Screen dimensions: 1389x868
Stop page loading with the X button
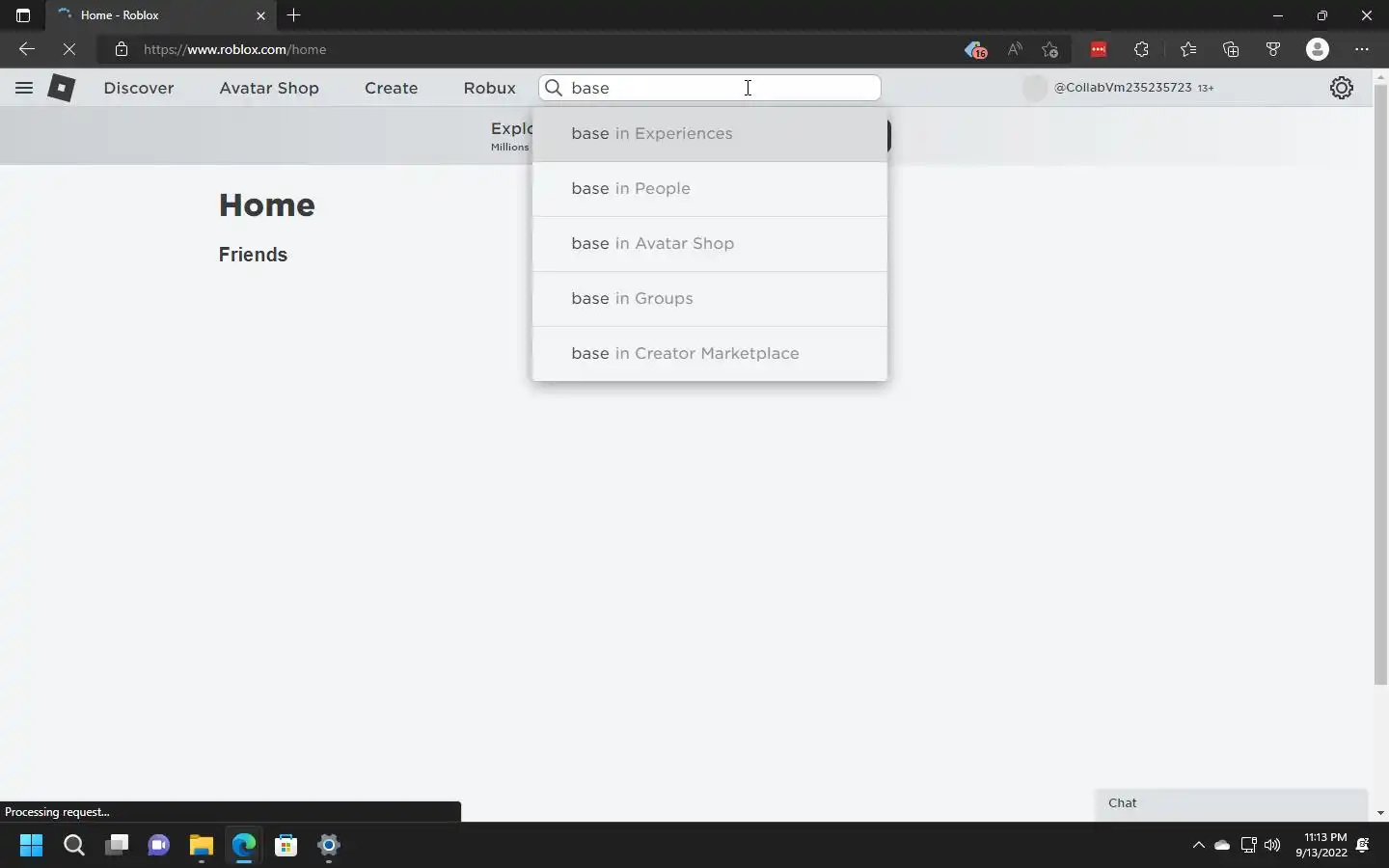69,49
